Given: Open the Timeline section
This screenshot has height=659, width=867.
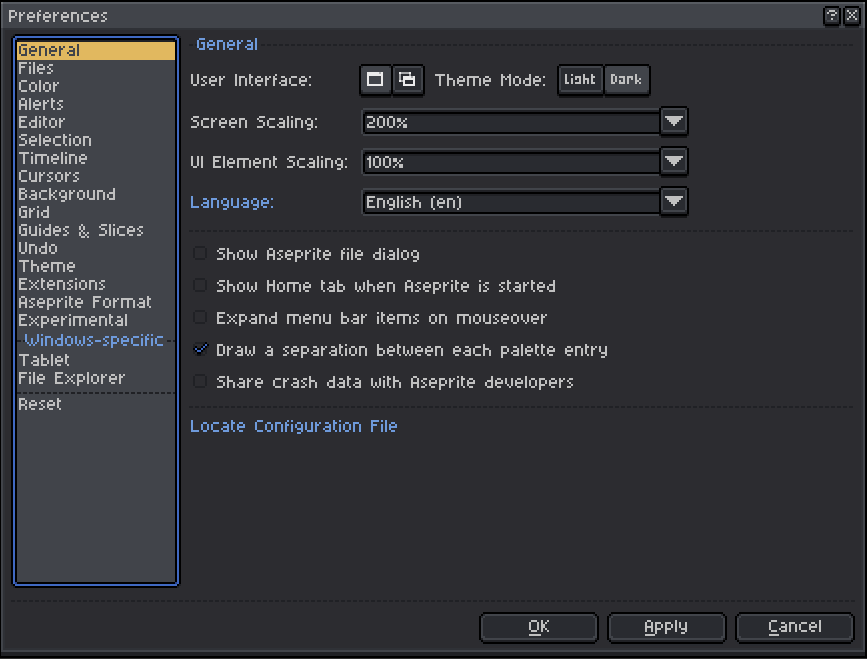Looking at the screenshot, I should click(96, 158).
